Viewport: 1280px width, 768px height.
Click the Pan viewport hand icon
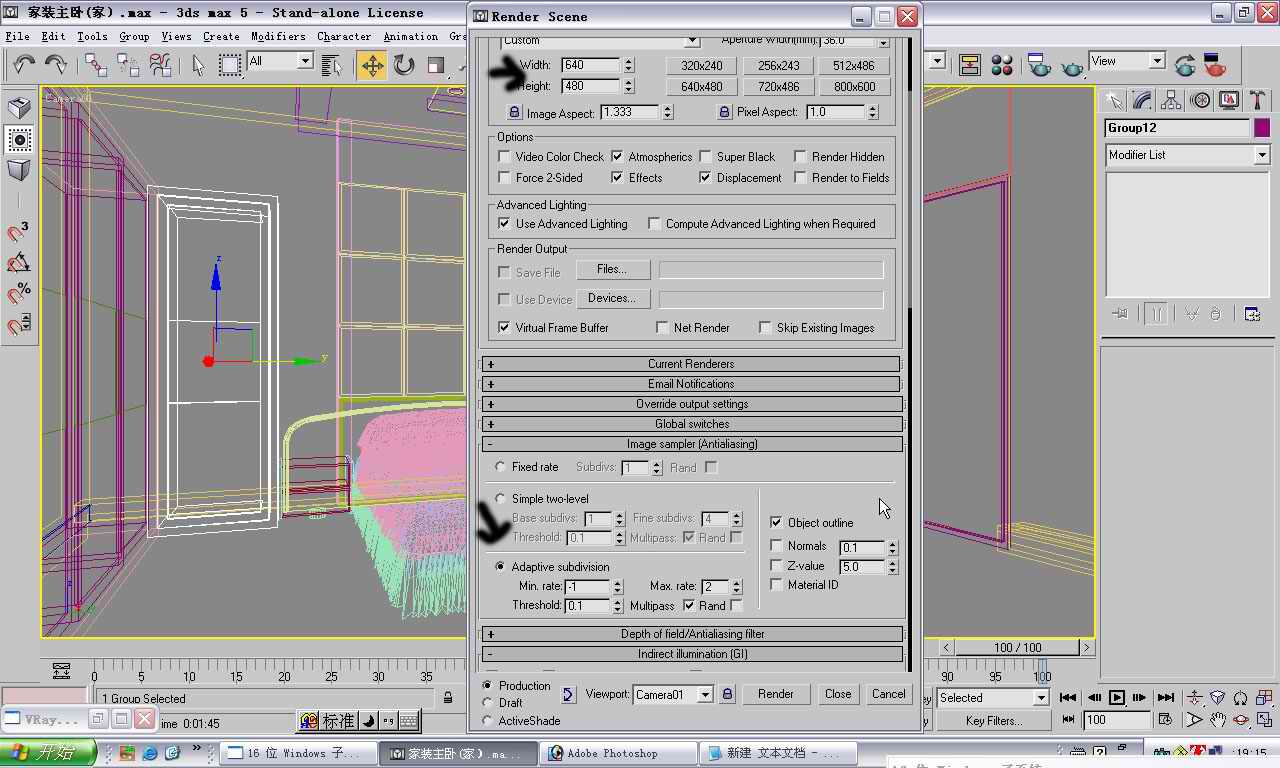[x=1217, y=720]
